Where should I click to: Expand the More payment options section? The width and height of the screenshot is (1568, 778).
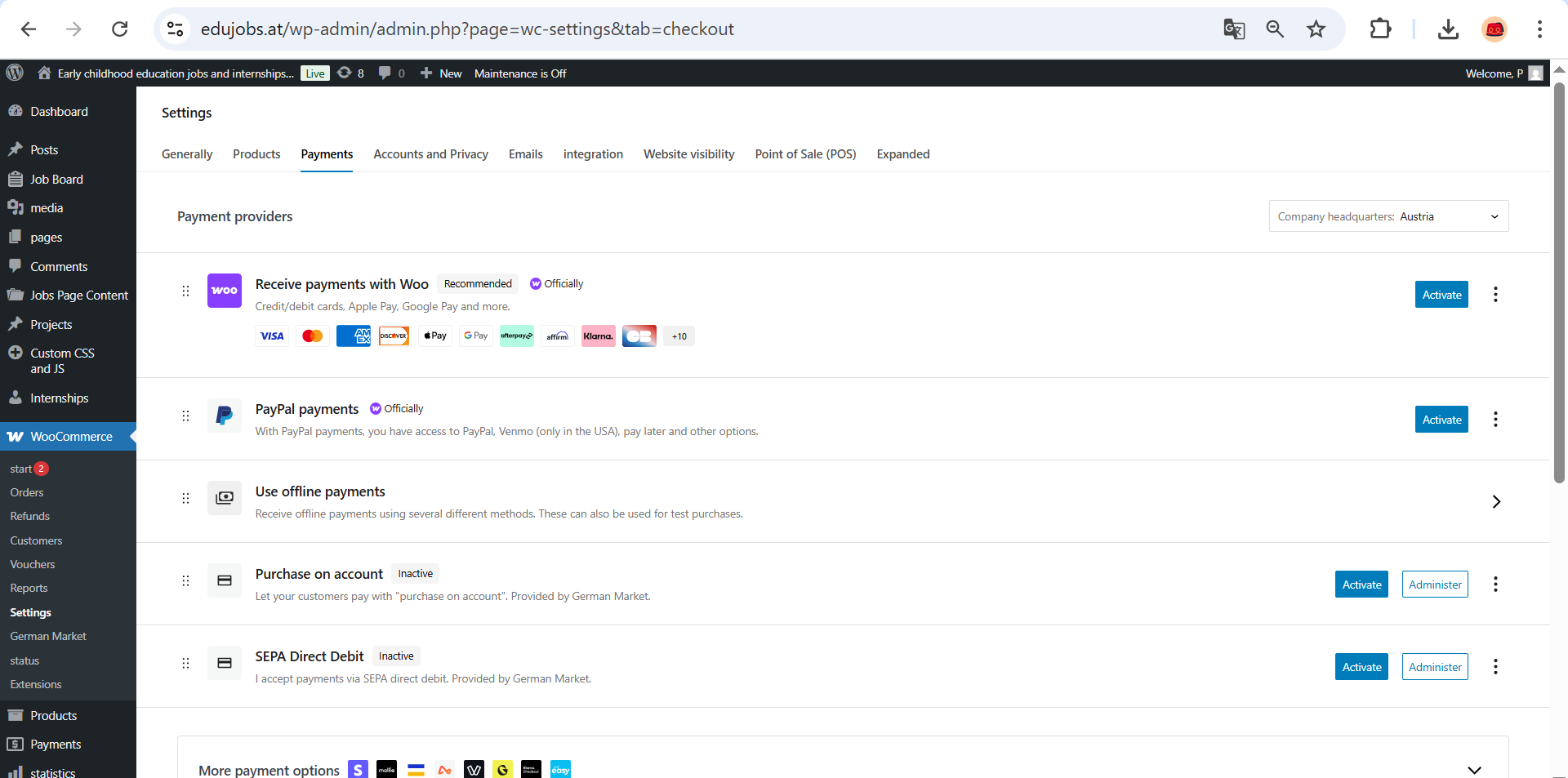coord(1473,770)
